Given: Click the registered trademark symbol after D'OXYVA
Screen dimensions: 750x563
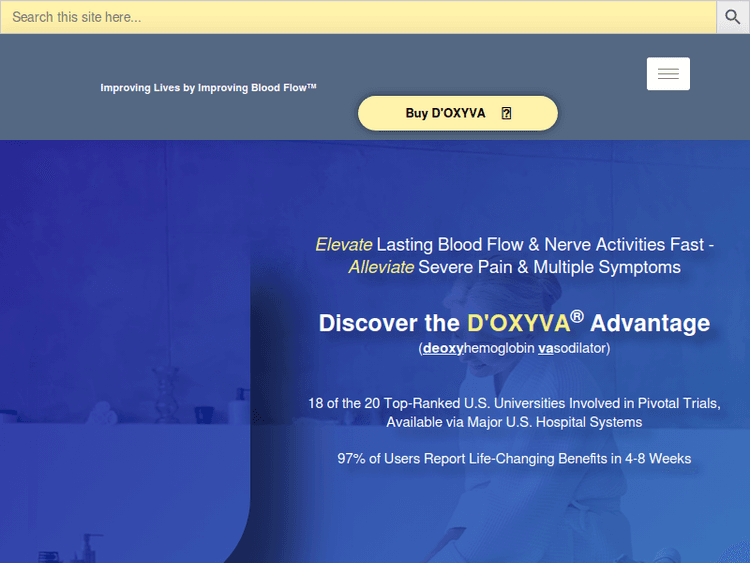Looking at the screenshot, I should (577, 316).
